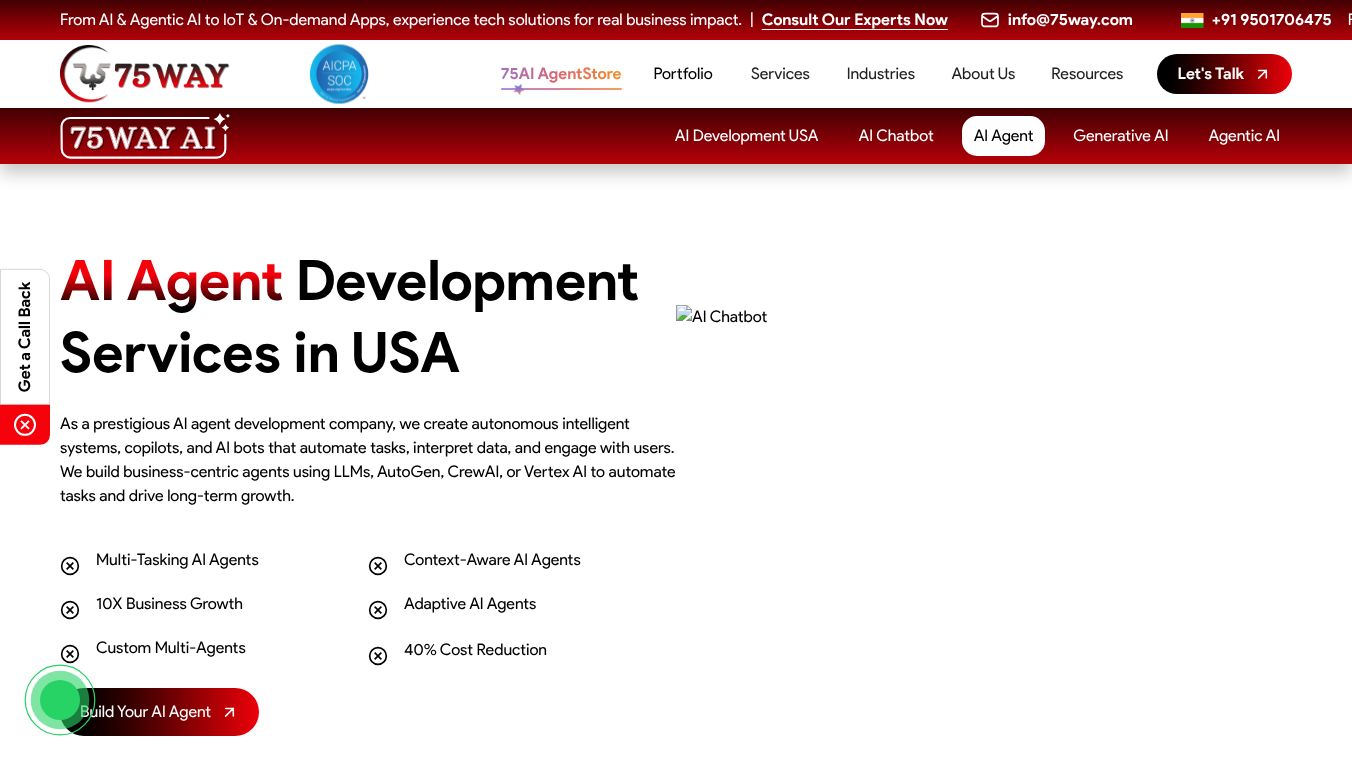Open the green floating circle widget
Viewport: 1352px width, 760px height.
tap(60, 700)
